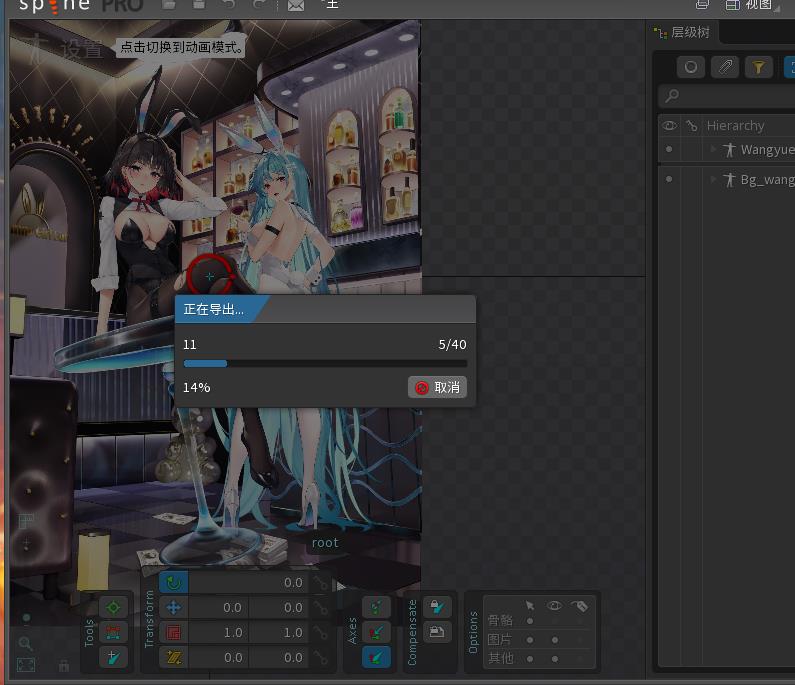Toggle Images compensation in Compensate

[x=437, y=632]
